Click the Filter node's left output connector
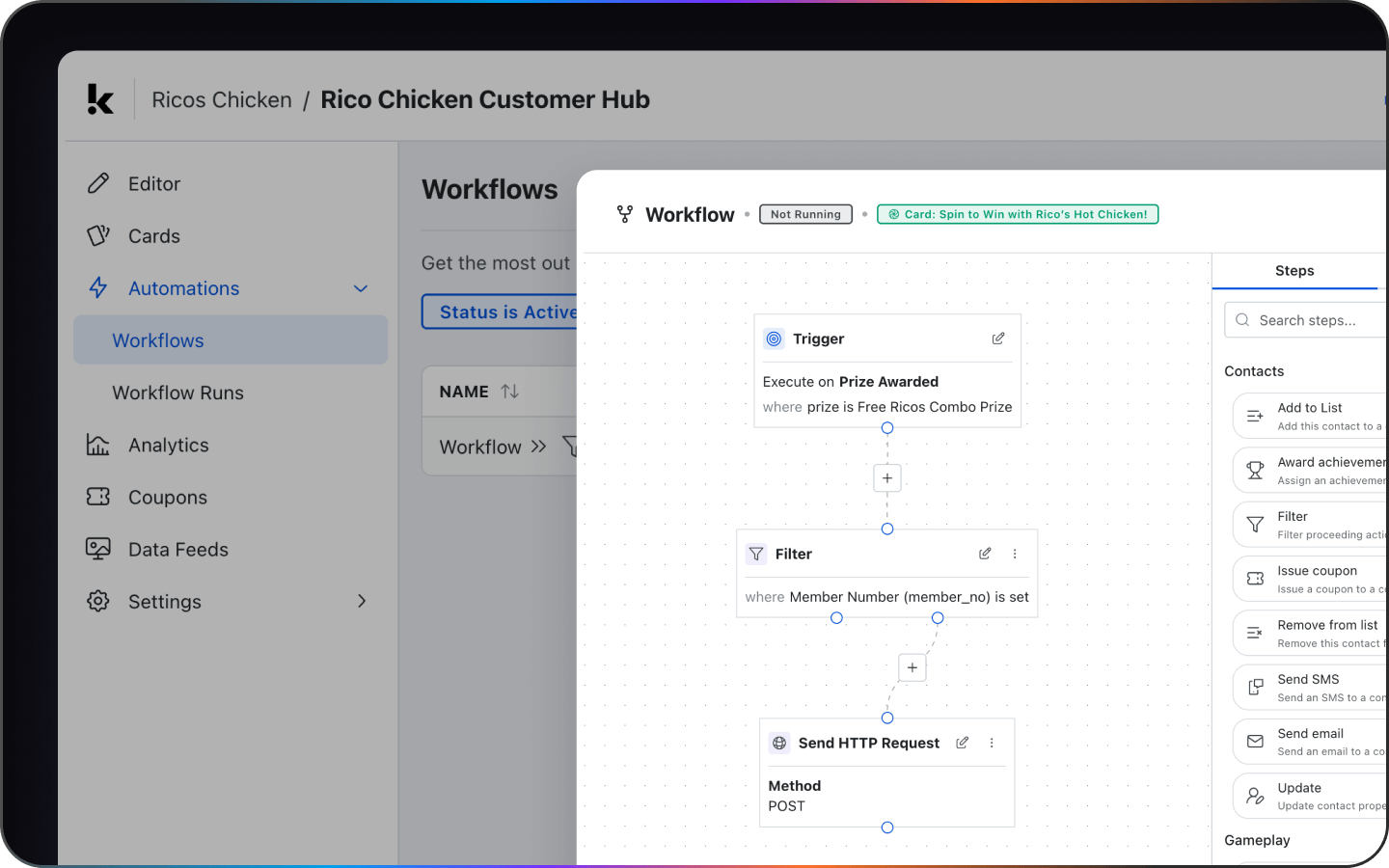This screenshot has height=868, width=1389. (837, 618)
